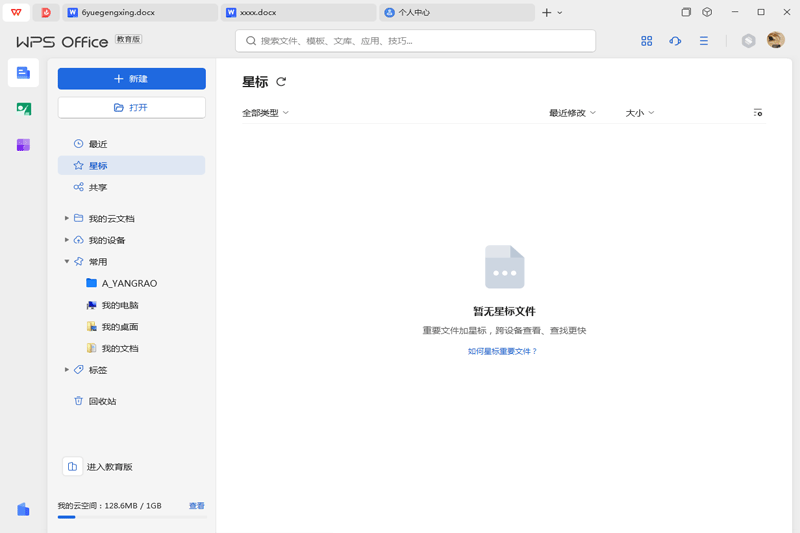Expand the 我的云文档 tree node

67,218
